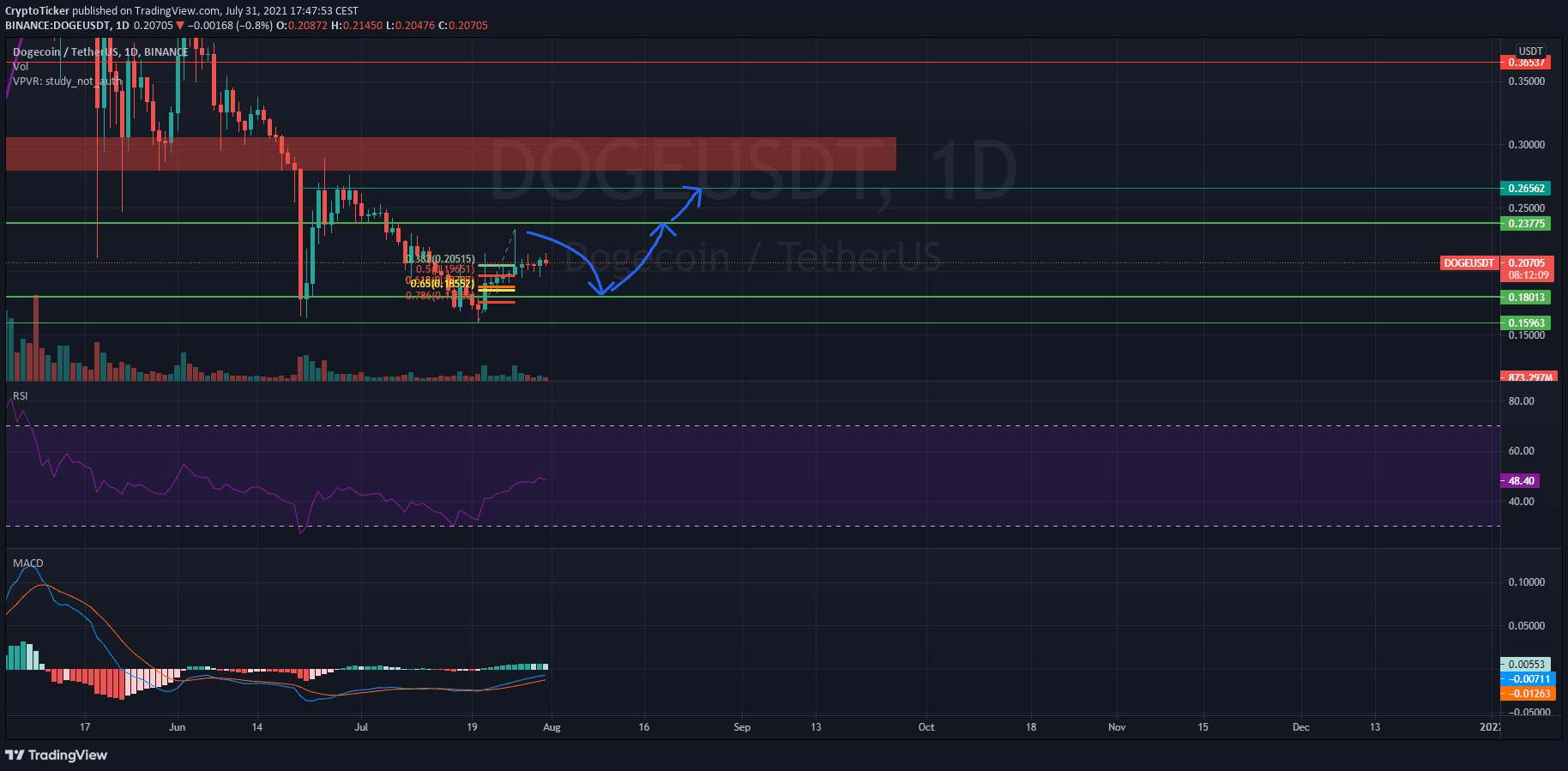1568x771 pixels.
Task: Click the red 873.297M volume tag
Action: pos(1528,377)
